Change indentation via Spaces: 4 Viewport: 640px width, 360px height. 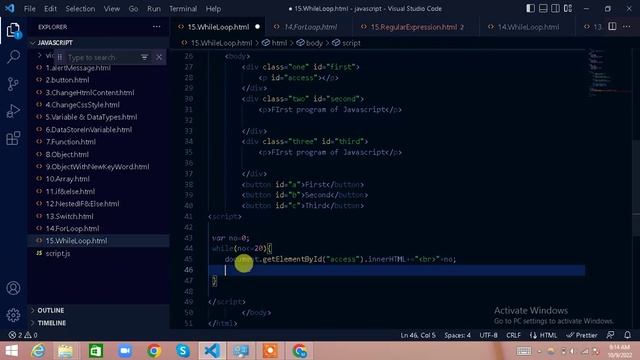pos(457,335)
